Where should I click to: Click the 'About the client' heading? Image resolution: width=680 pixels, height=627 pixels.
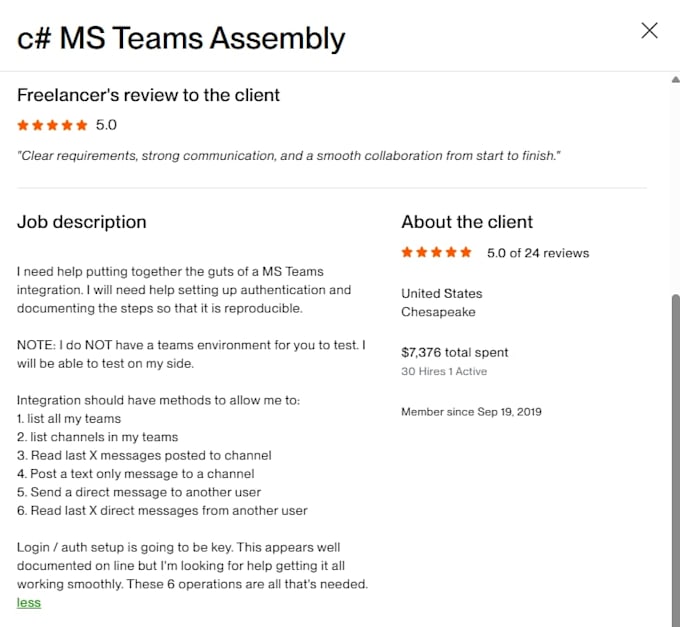click(x=467, y=222)
